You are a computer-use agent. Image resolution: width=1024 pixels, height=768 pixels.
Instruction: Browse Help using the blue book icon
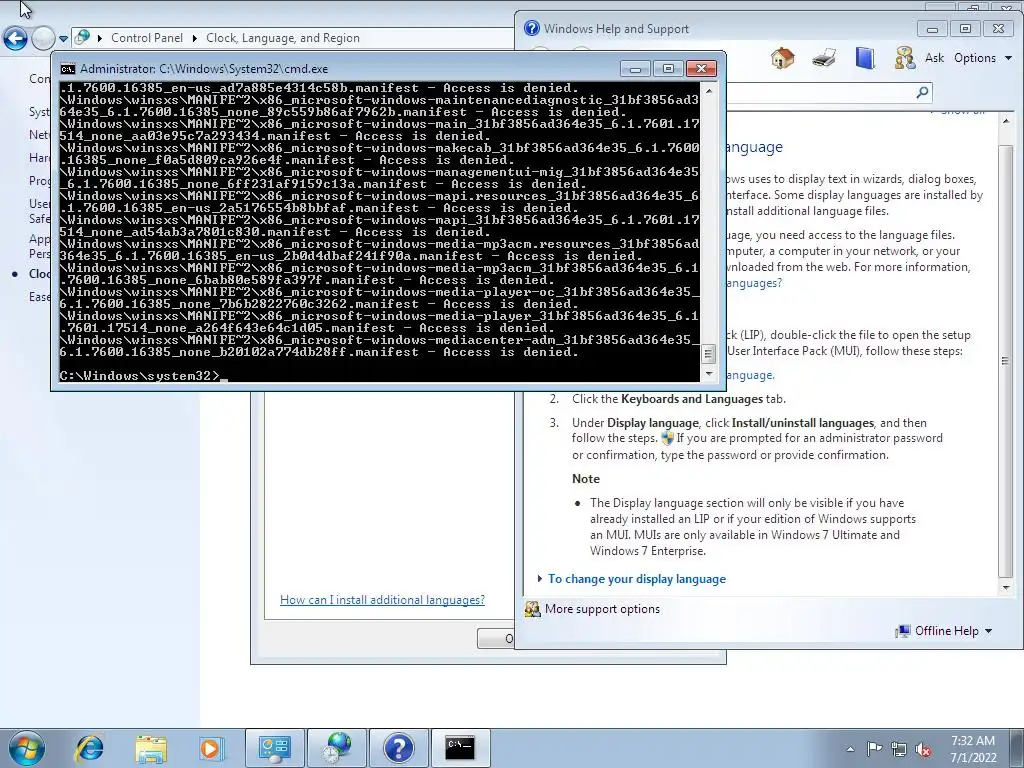(865, 58)
